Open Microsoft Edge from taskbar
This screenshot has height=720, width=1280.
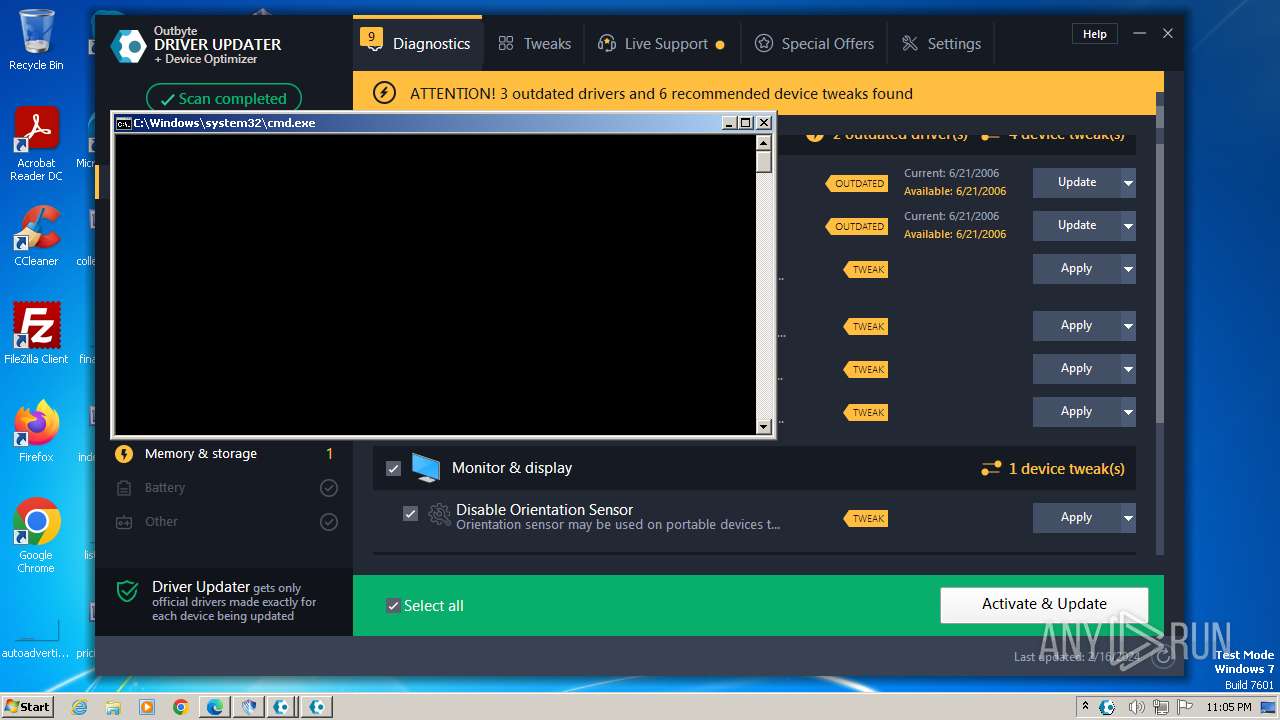click(215, 707)
